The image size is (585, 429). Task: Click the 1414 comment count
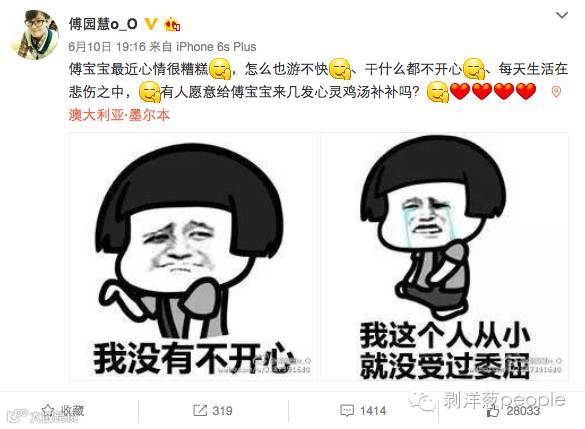pos(373,411)
